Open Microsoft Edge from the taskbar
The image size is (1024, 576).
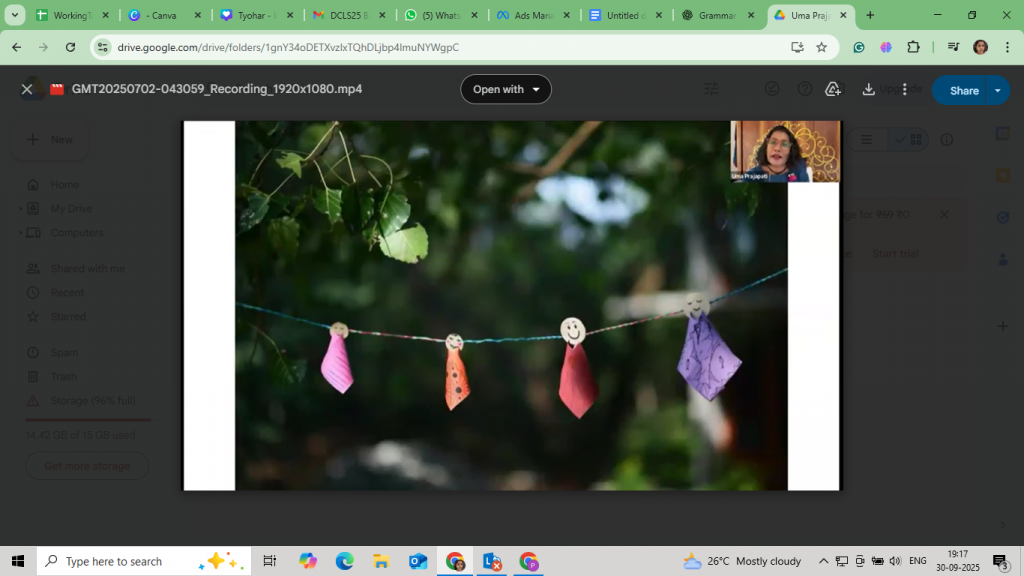tap(344, 561)
